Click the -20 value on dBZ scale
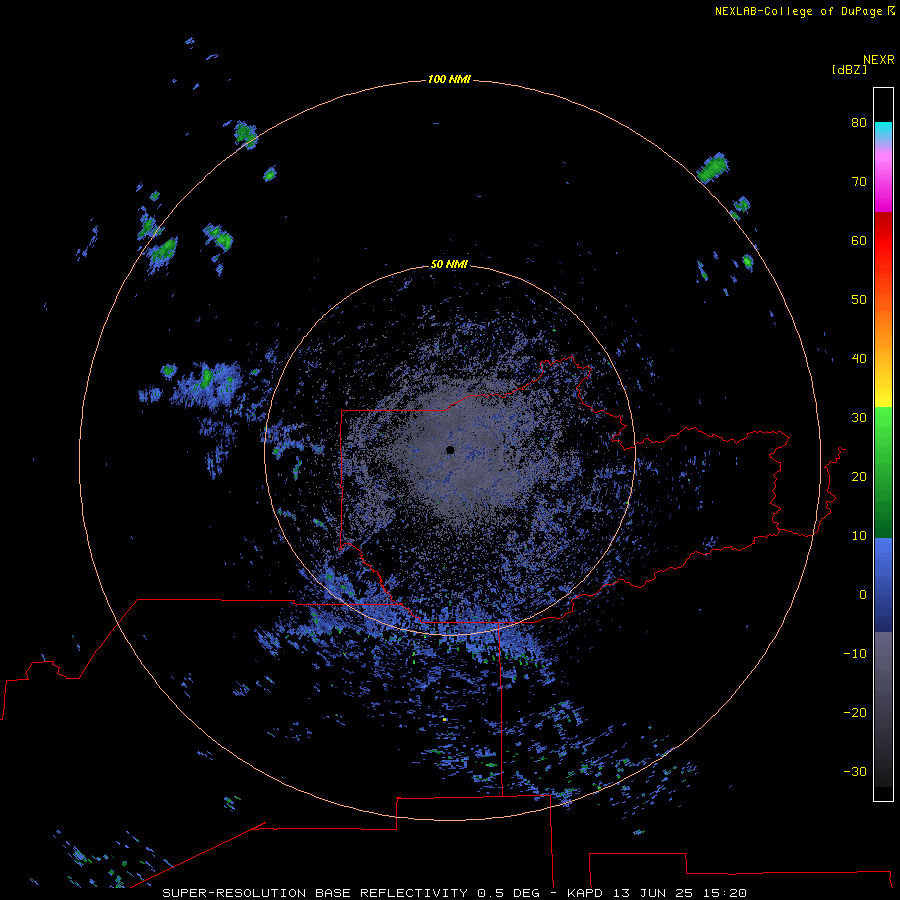Screen dimensions: 900x900 click(855, 713)
